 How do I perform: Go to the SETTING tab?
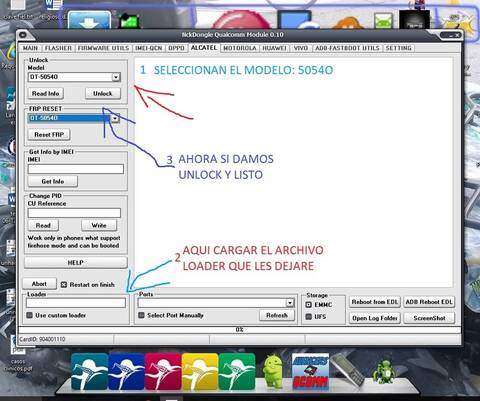[x=398, y=48]
